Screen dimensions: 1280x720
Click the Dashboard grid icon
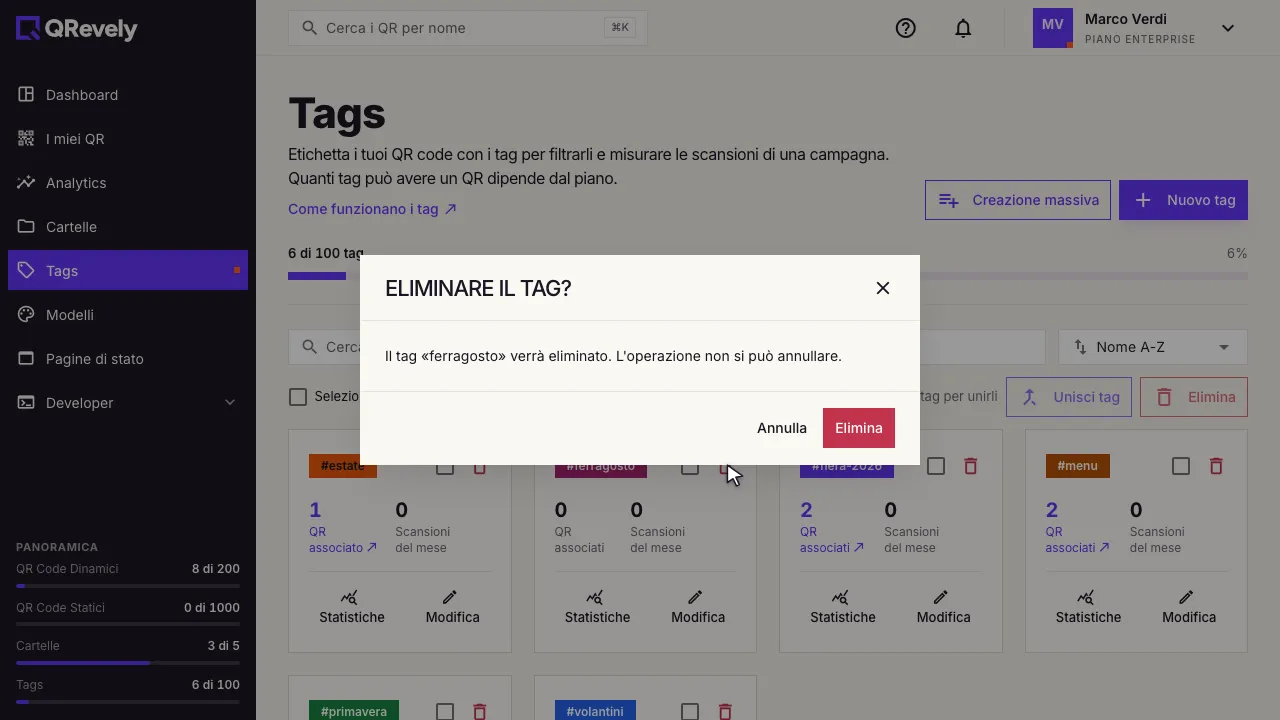[x=26, y=95]
